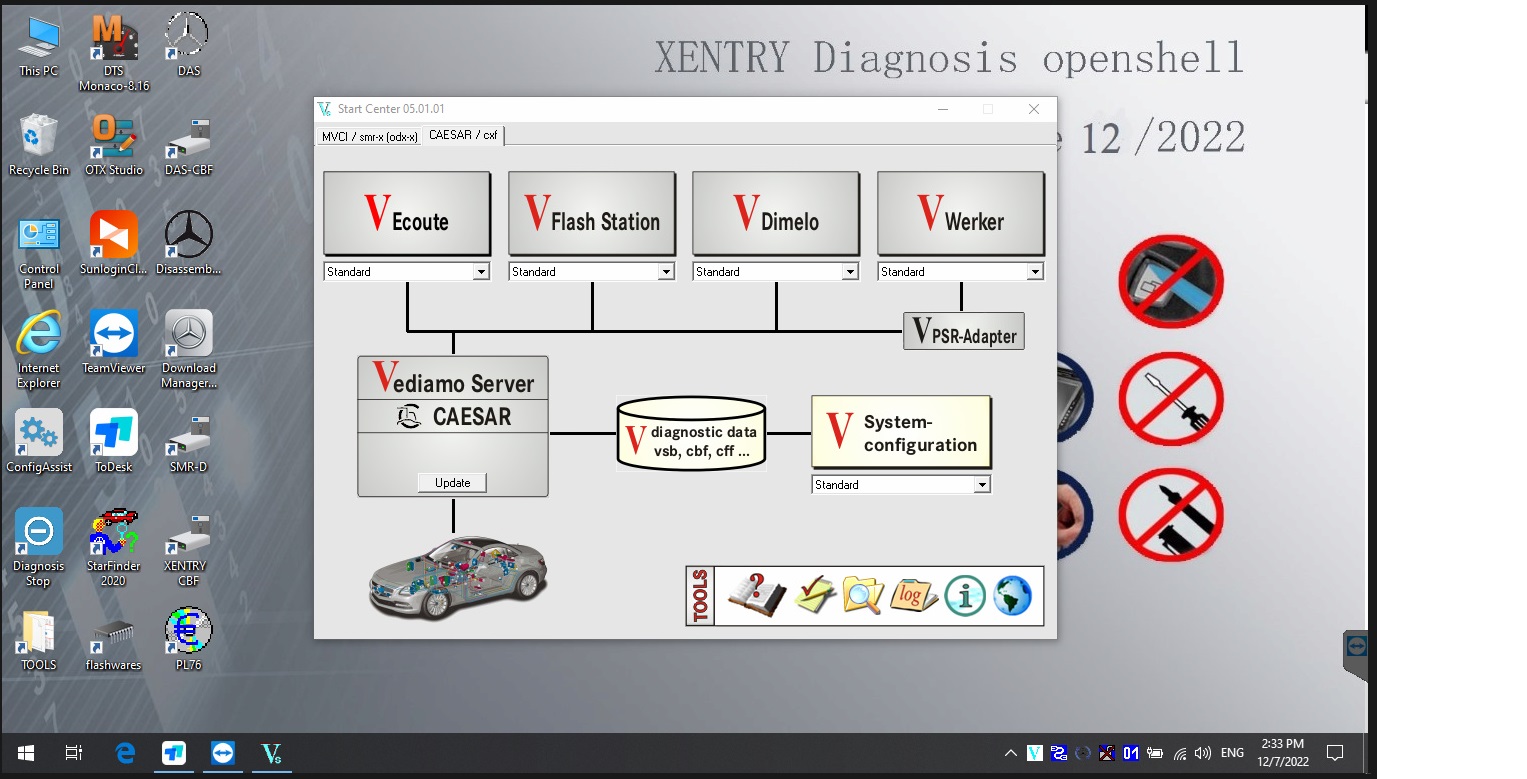Click the car illustration below Vediamo Server
Viewport: 1527px width, 779px height.
coord(458,577)
